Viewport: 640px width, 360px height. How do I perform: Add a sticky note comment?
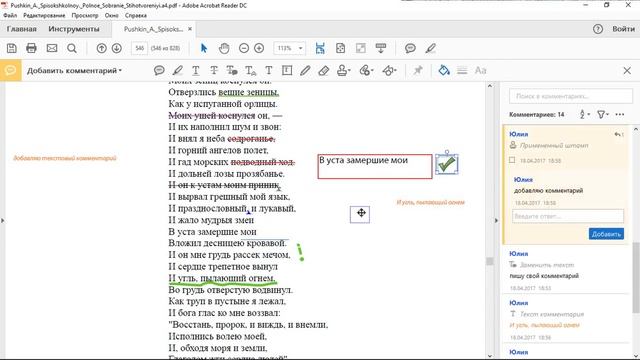tap(159, 71)
